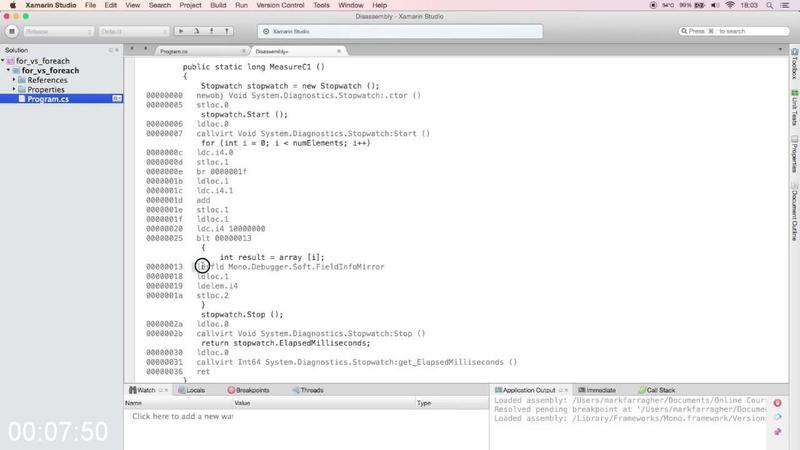This screenshot has width=800, height=450.
Task: Open the Toolbox side pad
Action: coord(794,64)
